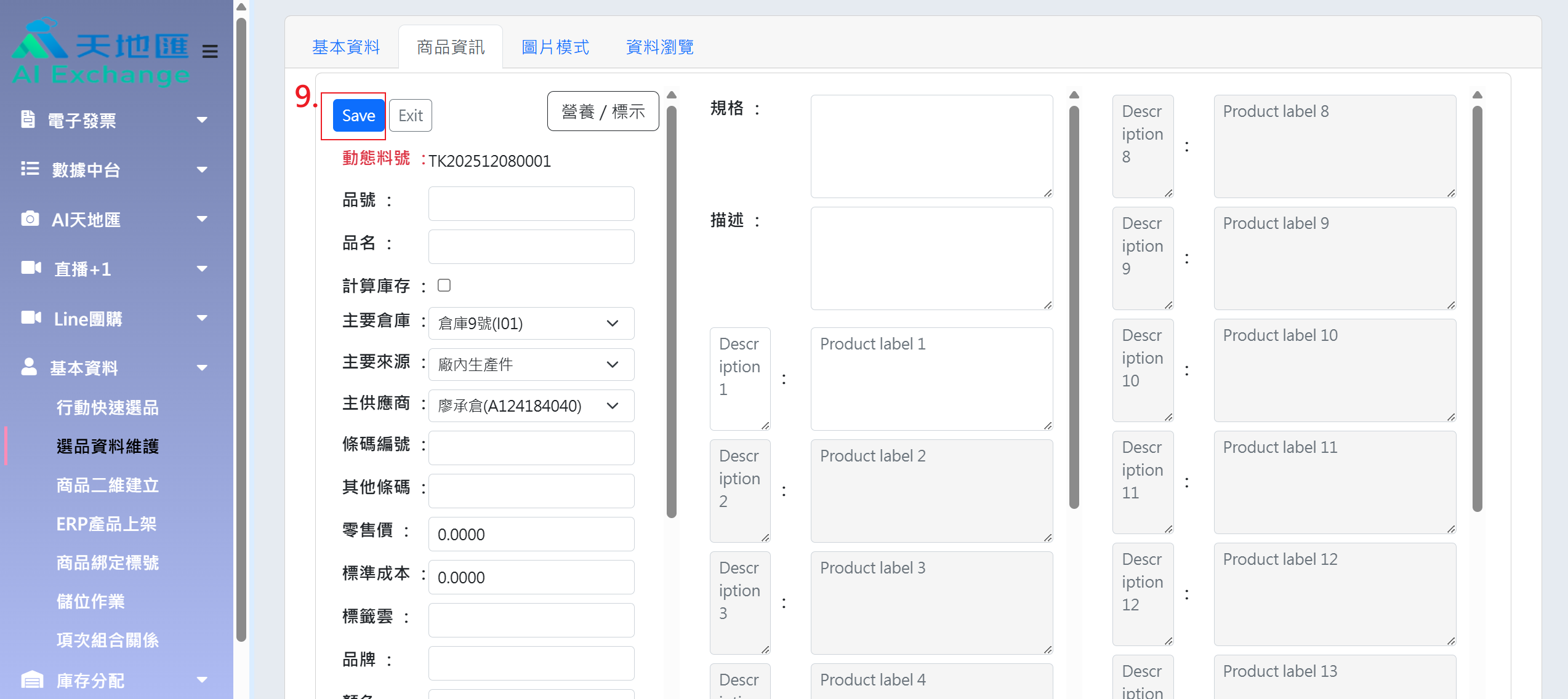Click the Exit button
The height and width of the screenshot is (699, 1568).
tap(410, 116)
